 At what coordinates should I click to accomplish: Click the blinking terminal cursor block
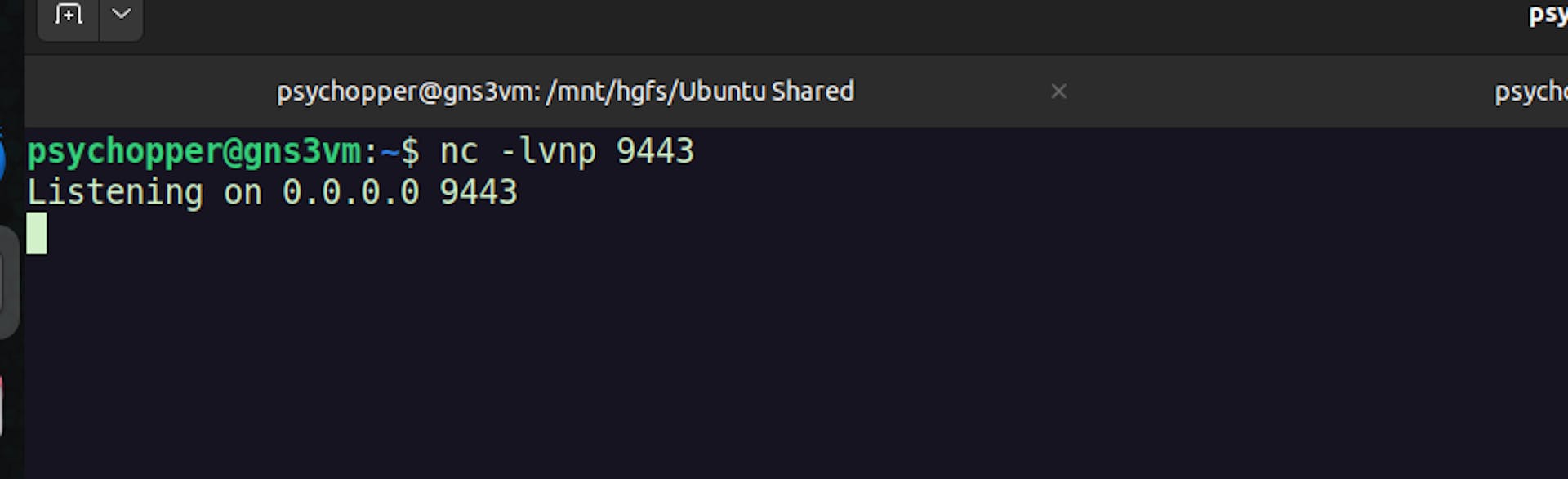click(x=37, y=234)
